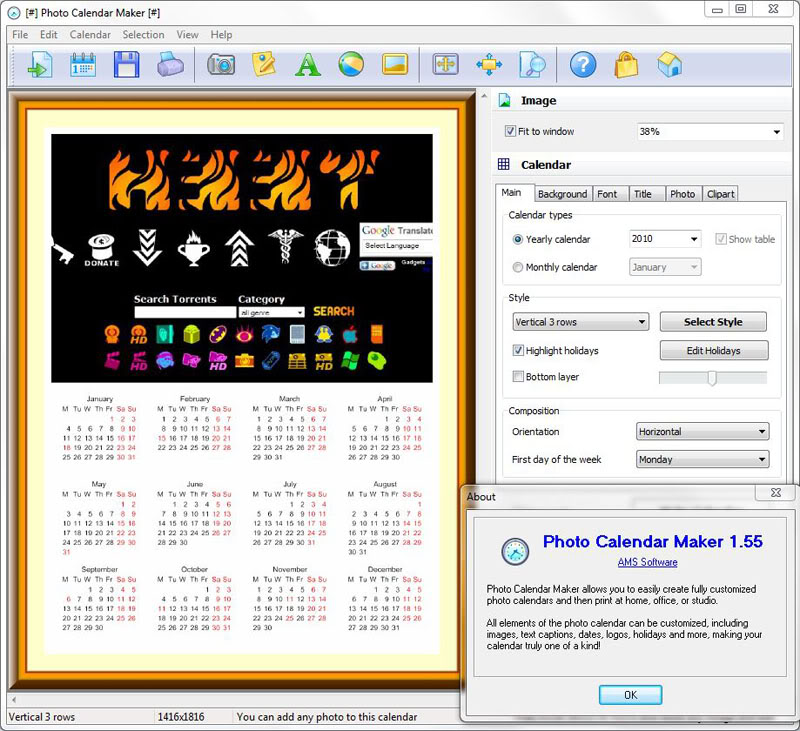
Task: Open the 2010 year dropdown
Action: click(x=665, y=239)
